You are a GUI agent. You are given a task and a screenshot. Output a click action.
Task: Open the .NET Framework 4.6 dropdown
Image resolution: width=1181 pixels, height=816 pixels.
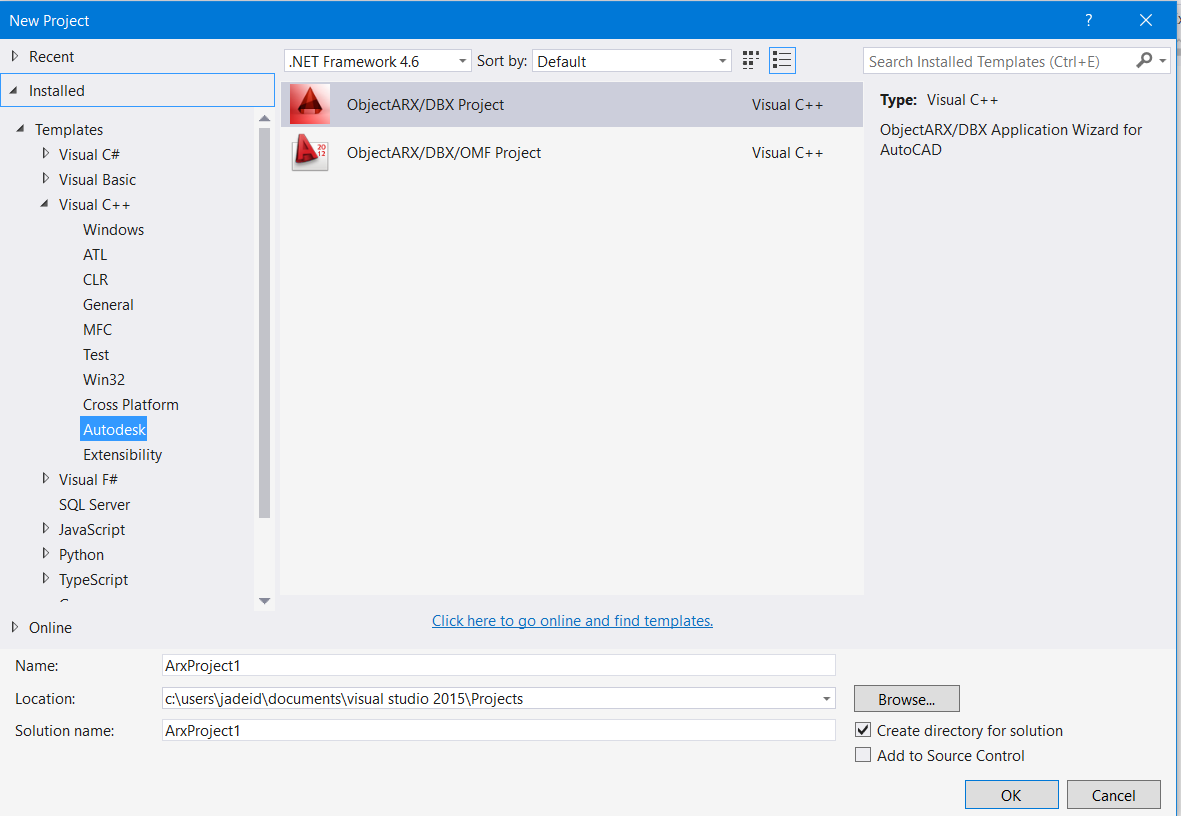click(462, 60)
